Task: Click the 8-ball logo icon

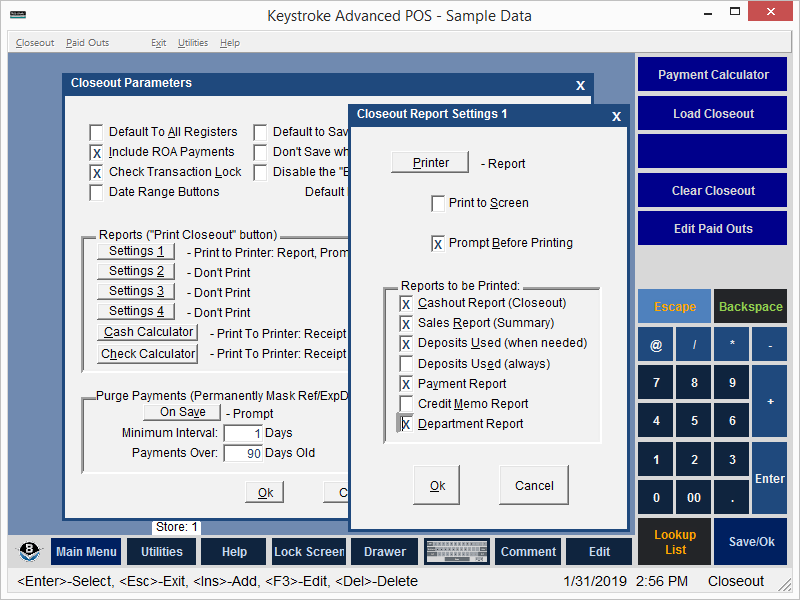Action: pyautogui.click(x=30, y=552)
